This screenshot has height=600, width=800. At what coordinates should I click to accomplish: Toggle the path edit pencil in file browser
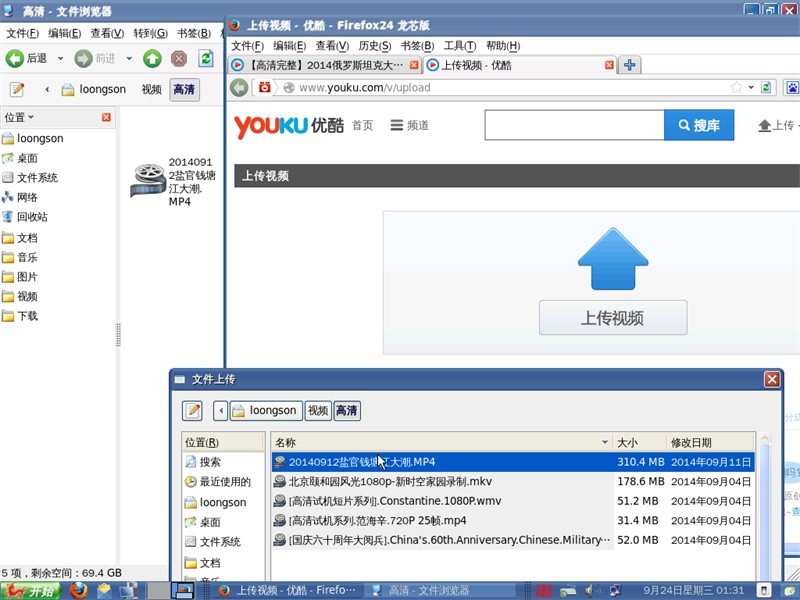click(17, 89)
